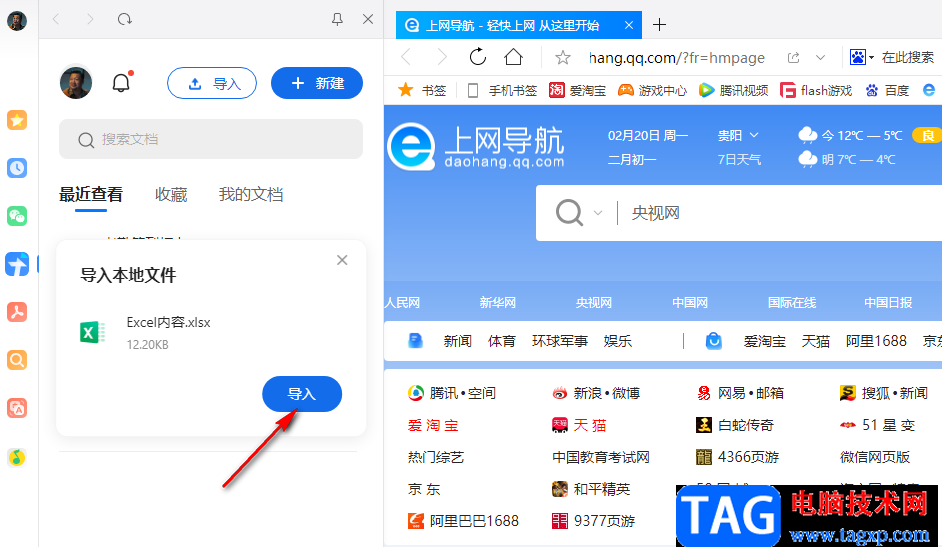942x547 pixels.
Task: Open the blue clock history sidebar icon
Action: pyautogui.click(x=17, y=168)
